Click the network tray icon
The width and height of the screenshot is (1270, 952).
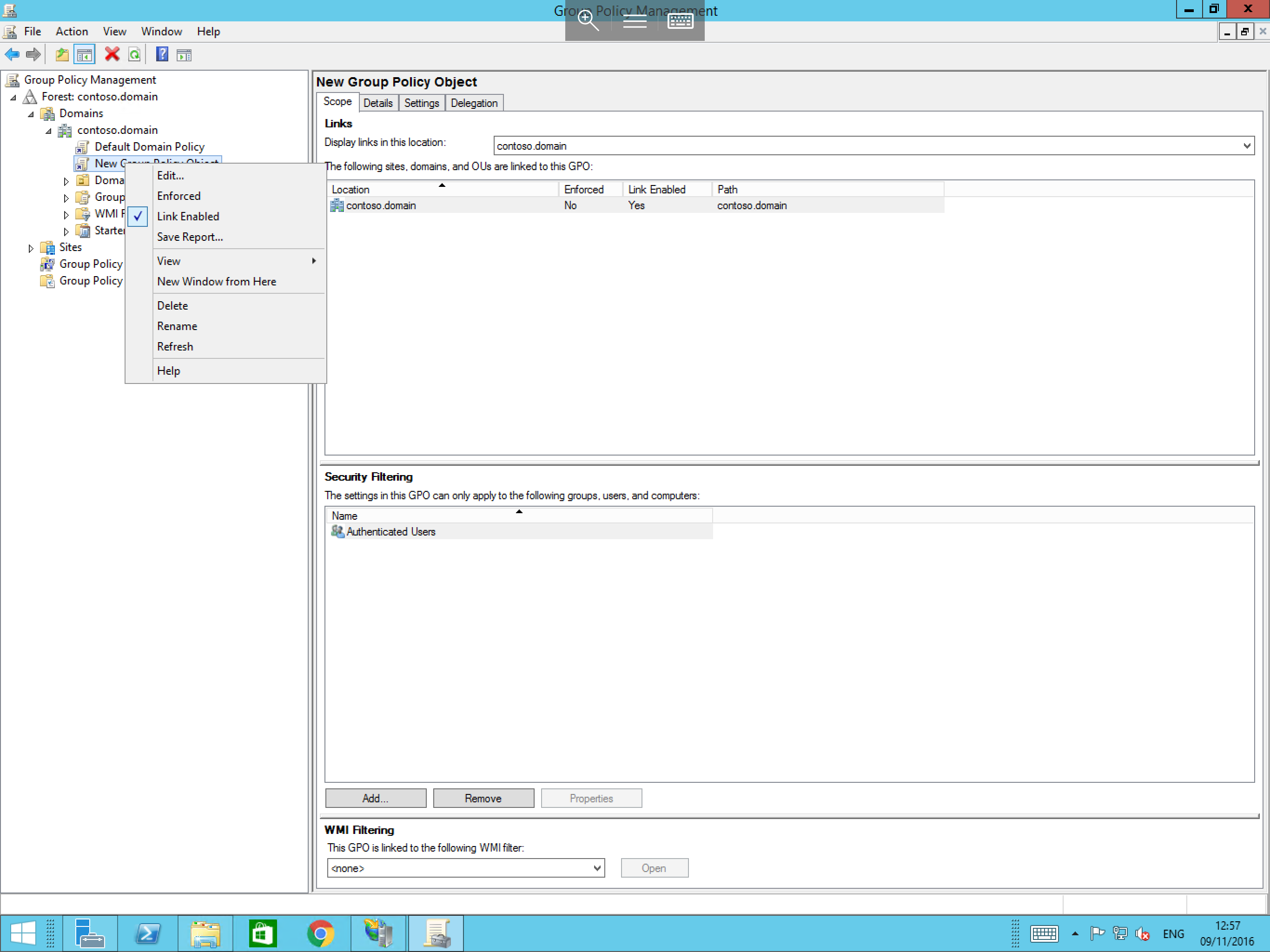tap(1119, 933)
